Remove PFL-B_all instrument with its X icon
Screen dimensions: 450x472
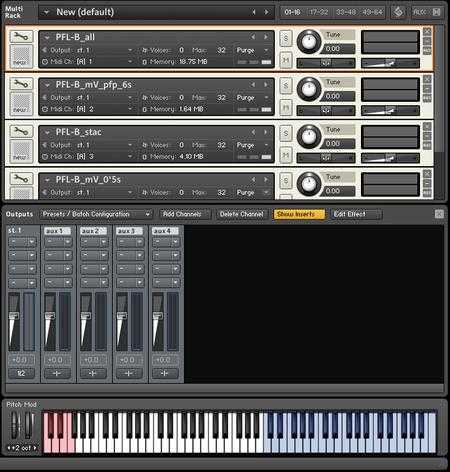(x=427, y=31)
